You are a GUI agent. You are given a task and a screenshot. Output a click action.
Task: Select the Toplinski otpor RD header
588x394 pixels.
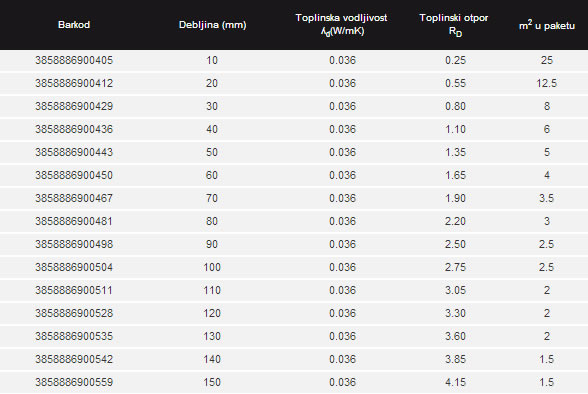click(x=454, y=25)
